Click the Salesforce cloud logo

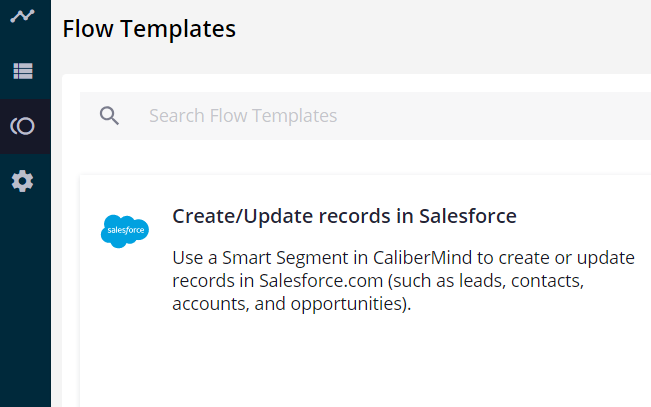tap(125, 230)
